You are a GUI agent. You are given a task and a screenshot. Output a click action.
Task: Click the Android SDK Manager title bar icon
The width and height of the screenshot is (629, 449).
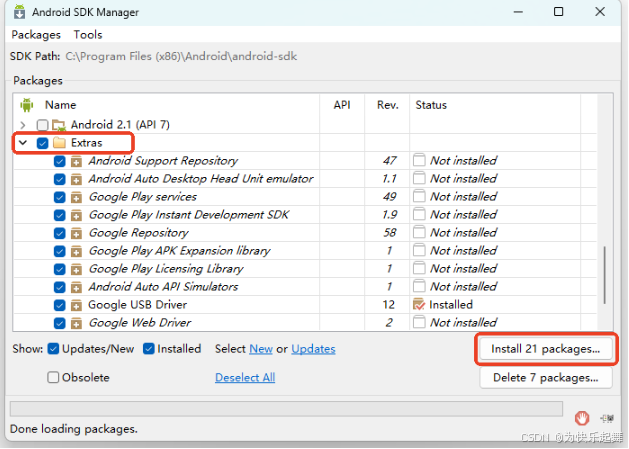[x=19, y=12]
